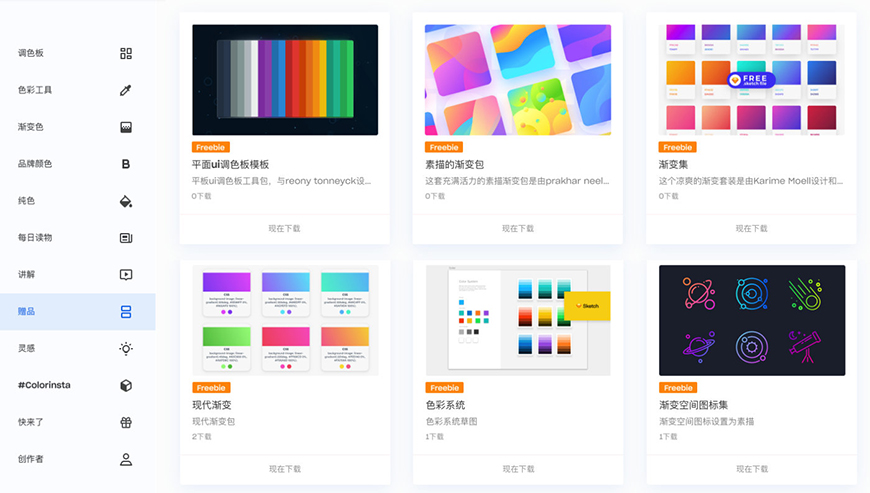Open 品牌颜色 via the B icon
The height and width of the screenshot is (493, 870).
[126, 164]
